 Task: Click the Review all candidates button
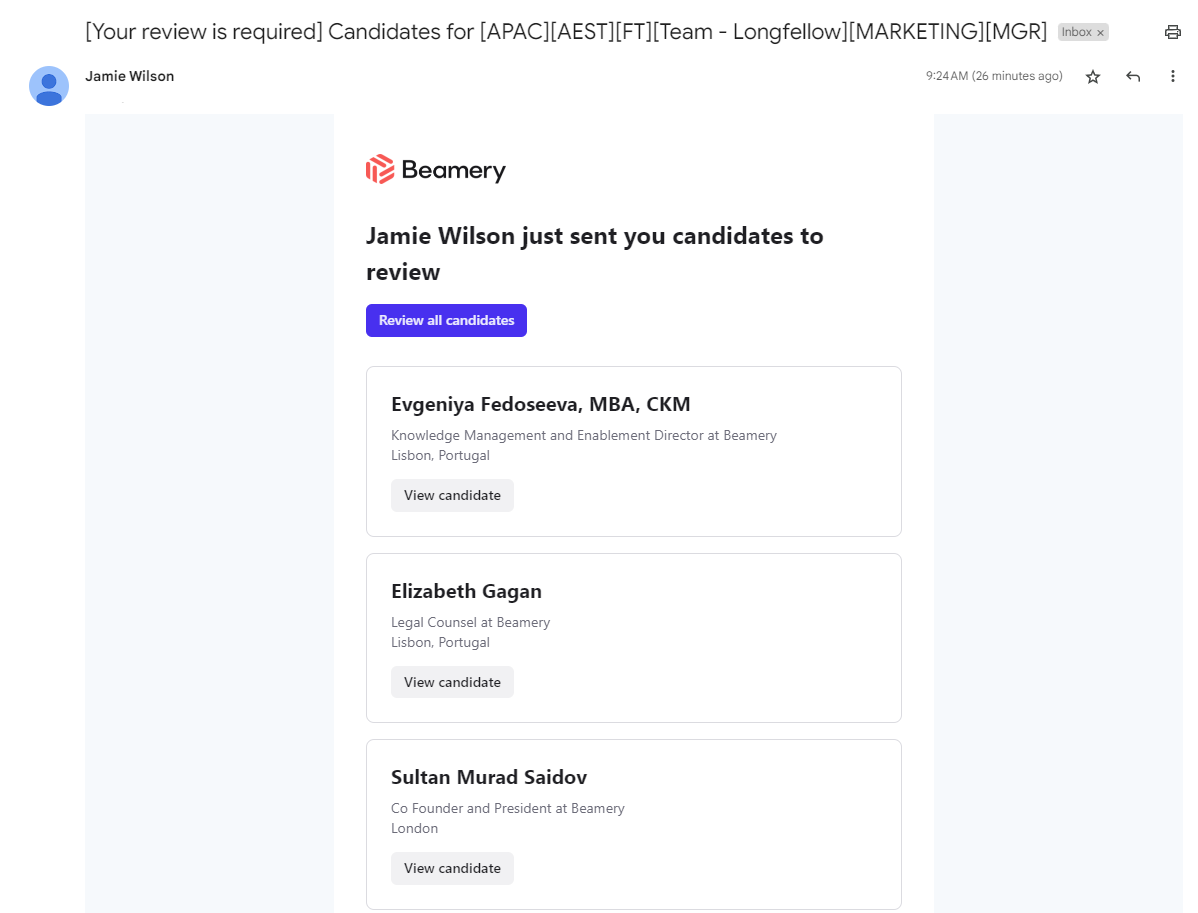click(446, 320)
